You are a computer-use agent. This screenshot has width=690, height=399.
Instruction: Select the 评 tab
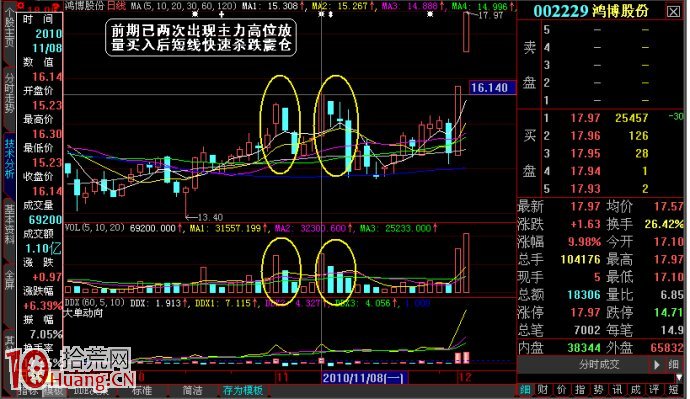click(654, 389)
